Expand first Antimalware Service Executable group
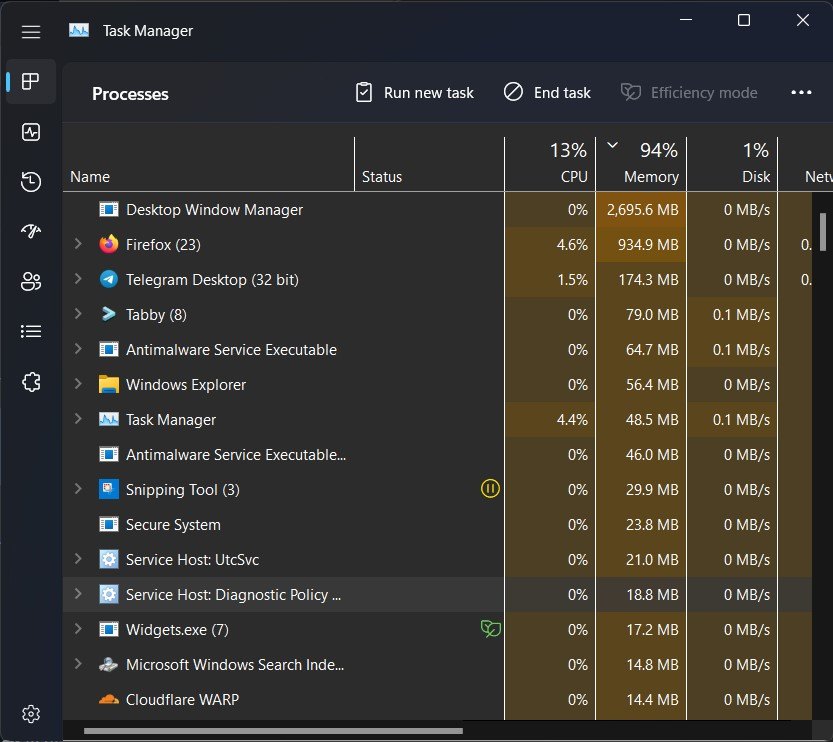 point(78,349)
